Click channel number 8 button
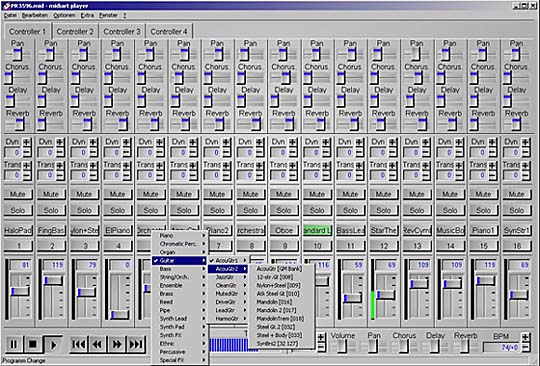The width and height of the screenshot is (540, 366). click(x=251, y=246)
